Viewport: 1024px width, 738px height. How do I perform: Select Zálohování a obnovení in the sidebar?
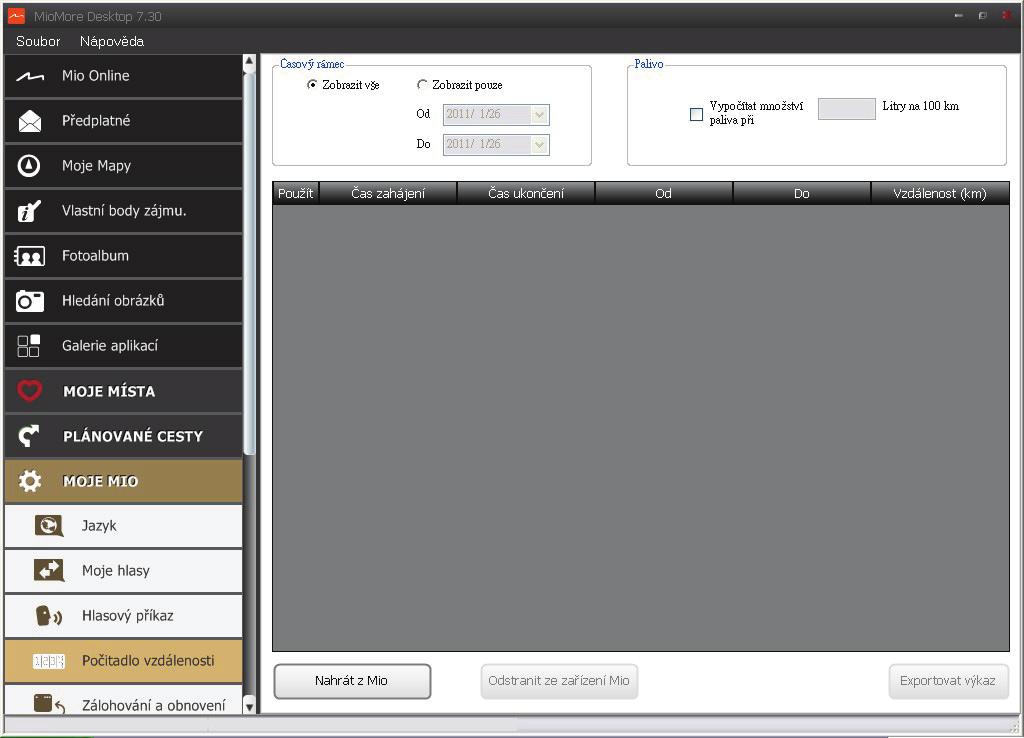(123, 700)
